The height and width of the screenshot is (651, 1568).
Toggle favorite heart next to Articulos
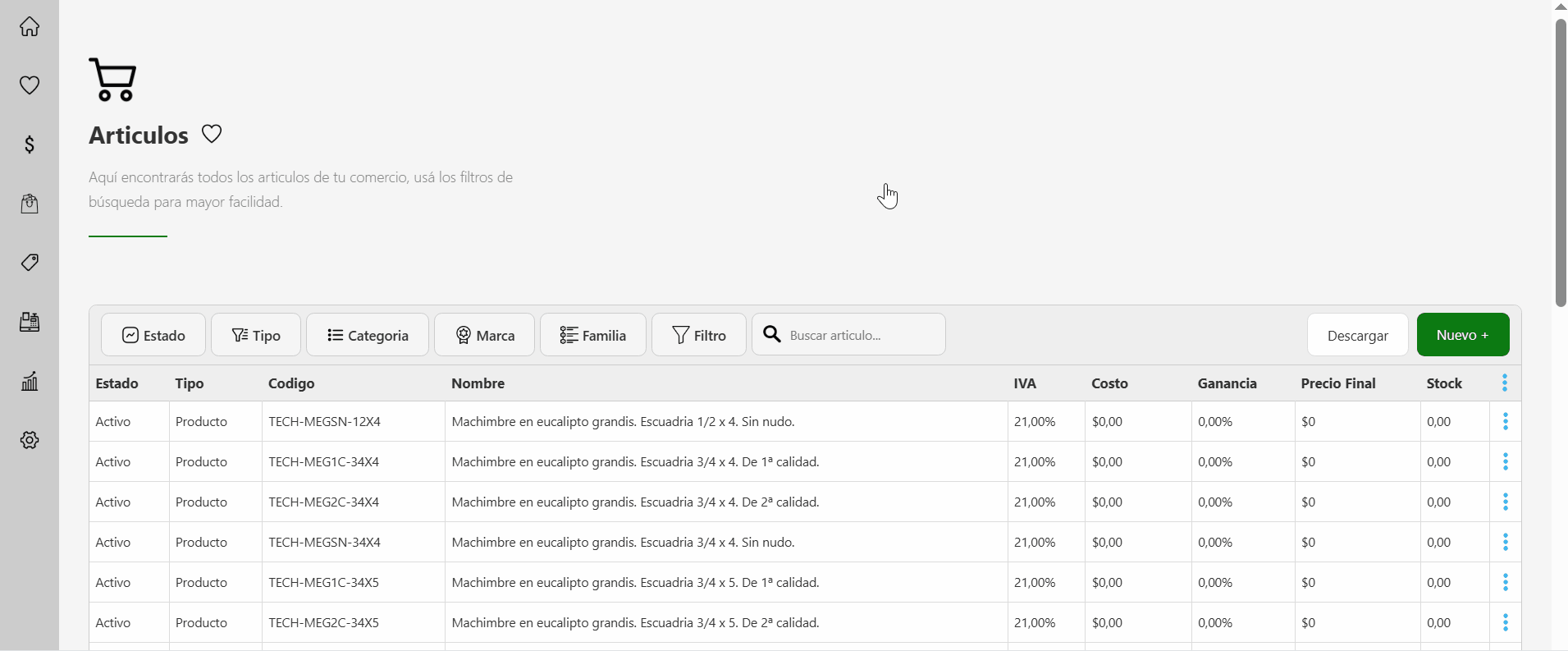click(212, 134)
